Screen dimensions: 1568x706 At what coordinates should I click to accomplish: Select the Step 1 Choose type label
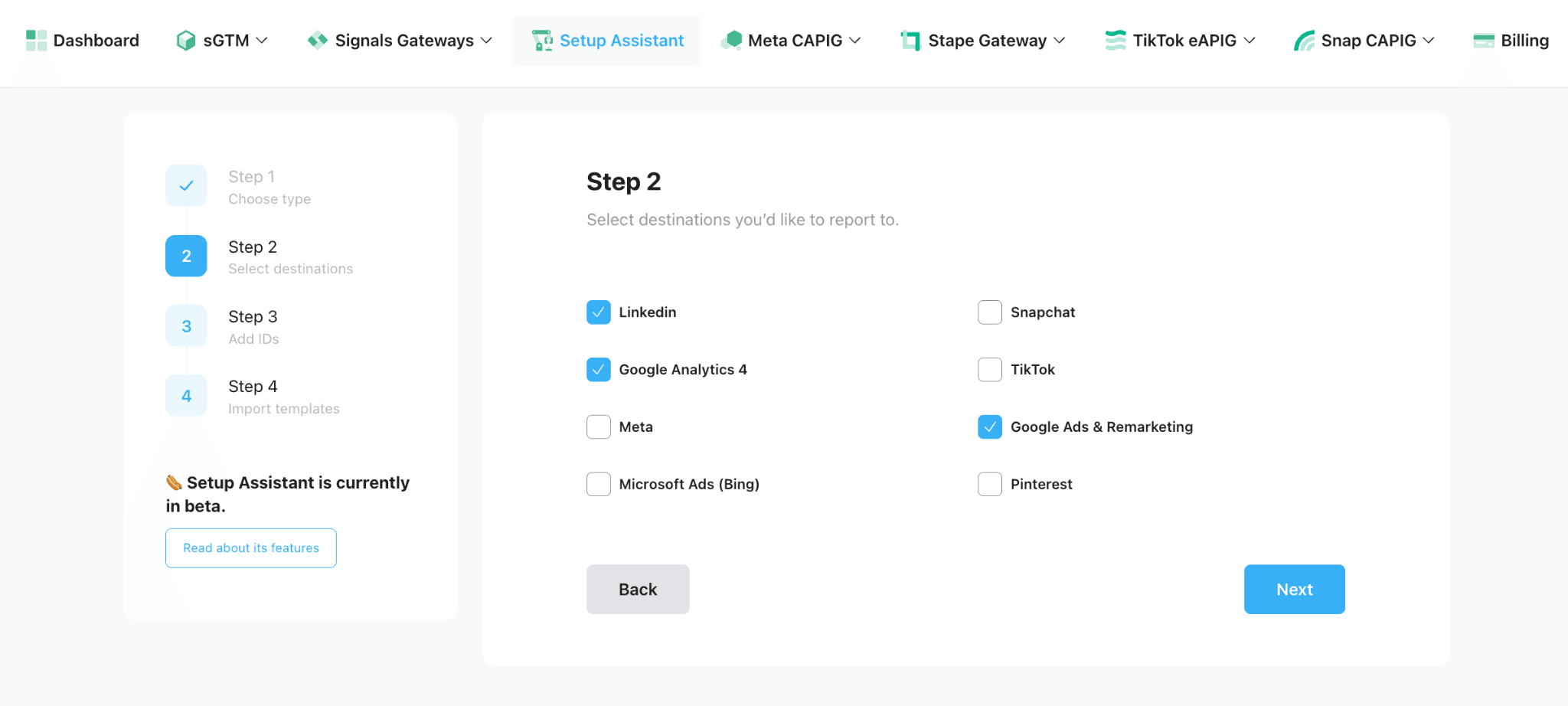click(x=269, y=188)
